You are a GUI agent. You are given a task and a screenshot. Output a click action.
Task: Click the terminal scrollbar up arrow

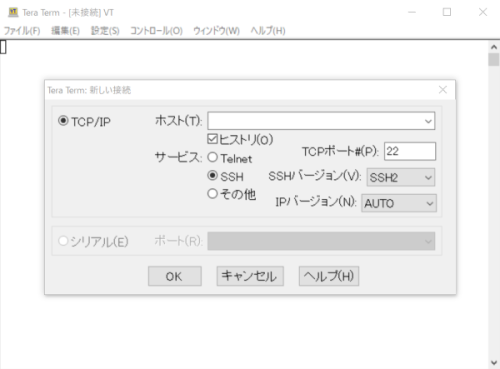494,47
